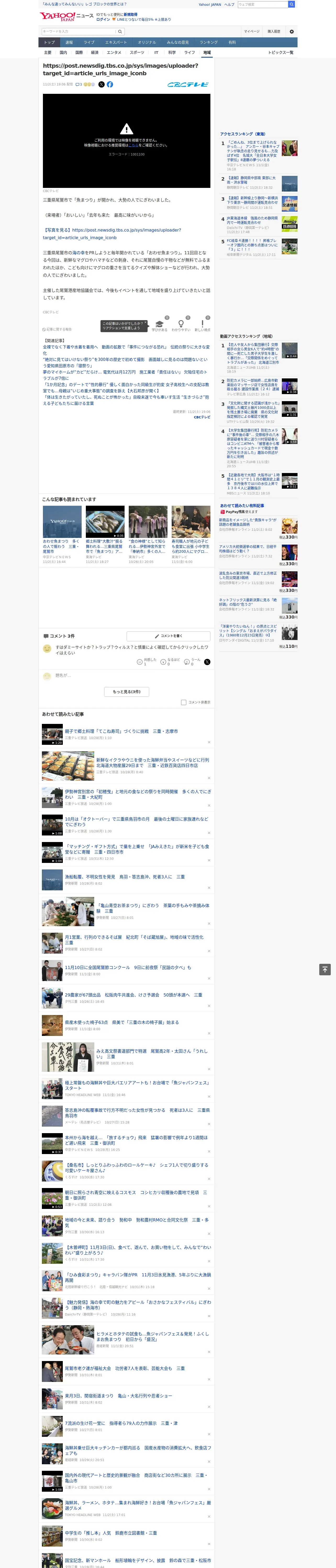Open the 有料 tab
Screen dimensions: 336x1568
(232, 43)
